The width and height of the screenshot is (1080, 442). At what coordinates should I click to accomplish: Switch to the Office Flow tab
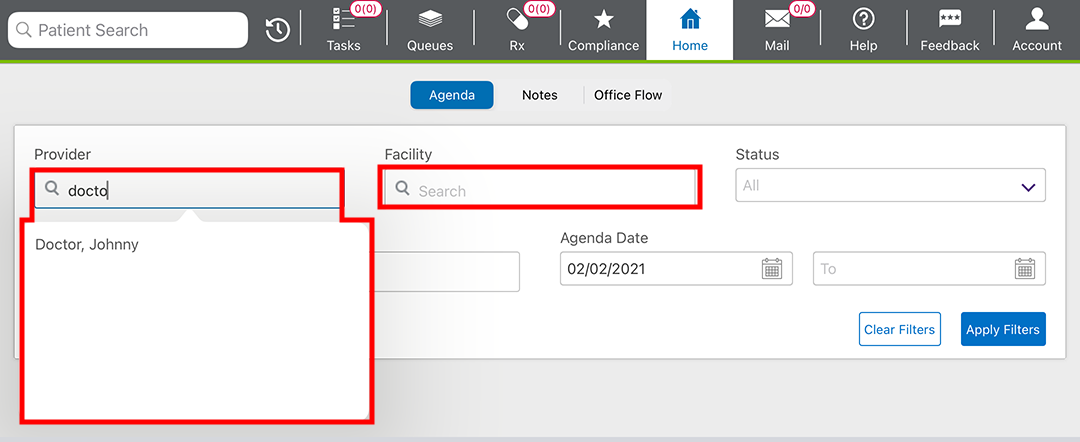[x=628, y=95]
